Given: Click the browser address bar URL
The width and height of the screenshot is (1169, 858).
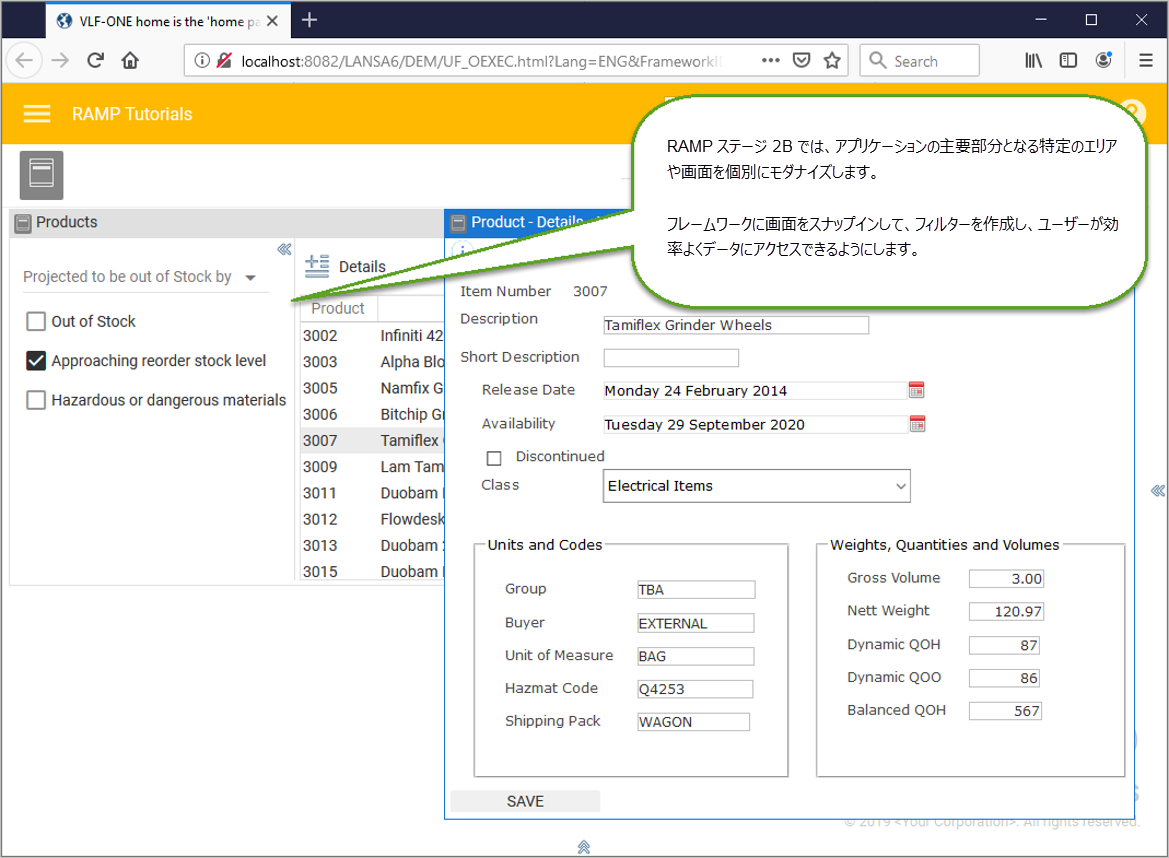Looking at the screenshot, I should (481, 61).
